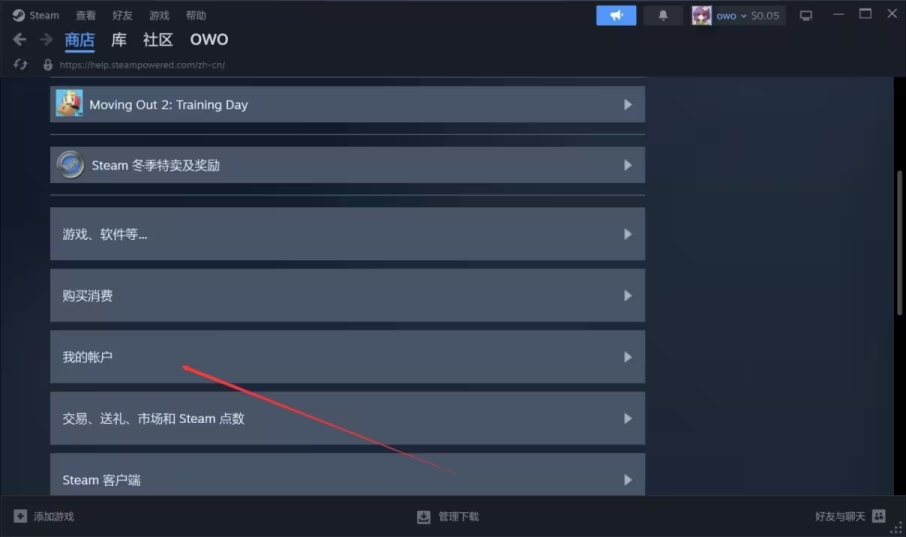Open the 查看 menu
Screen dimensions: 906x537
coord(86,16)
